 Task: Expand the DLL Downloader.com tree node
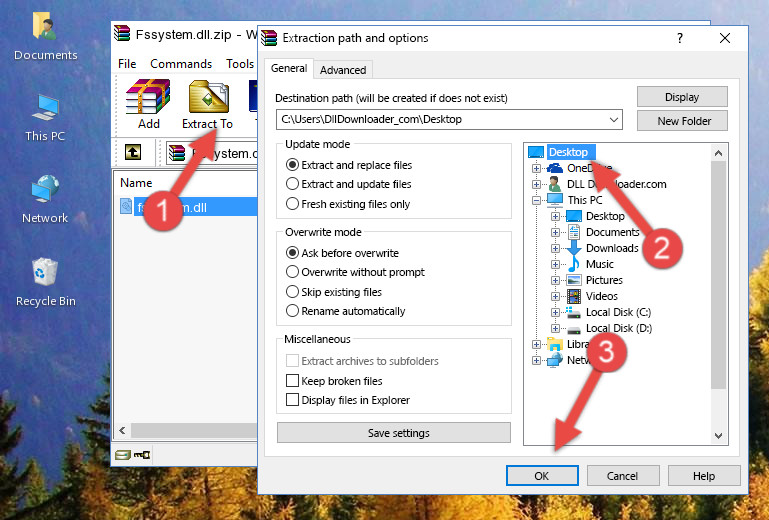click(x=536, y=184)
